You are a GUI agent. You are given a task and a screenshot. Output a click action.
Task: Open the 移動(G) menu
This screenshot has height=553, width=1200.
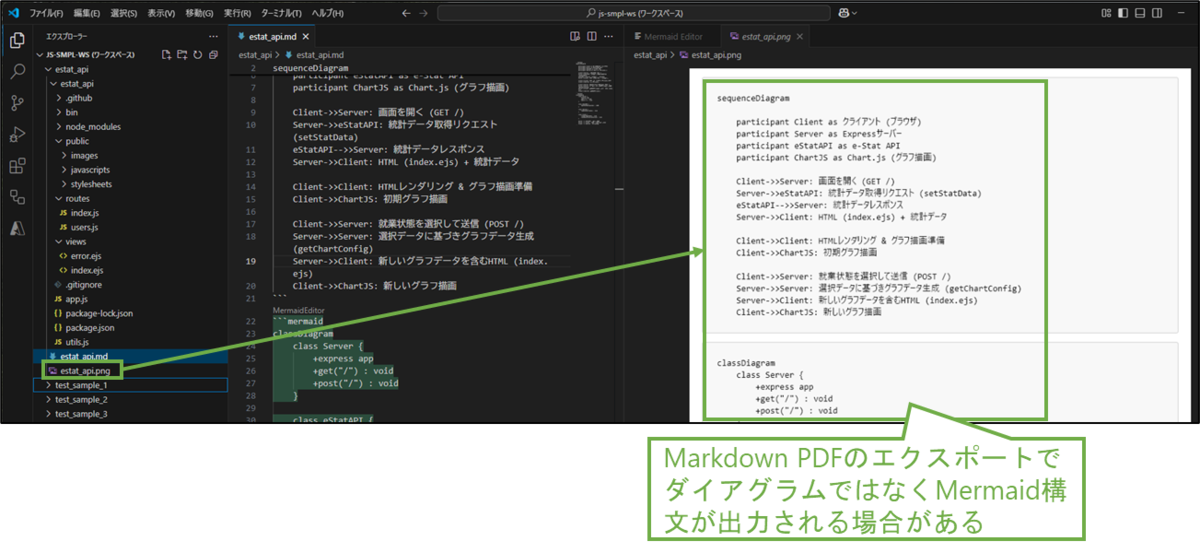click(x=198, y=13)
